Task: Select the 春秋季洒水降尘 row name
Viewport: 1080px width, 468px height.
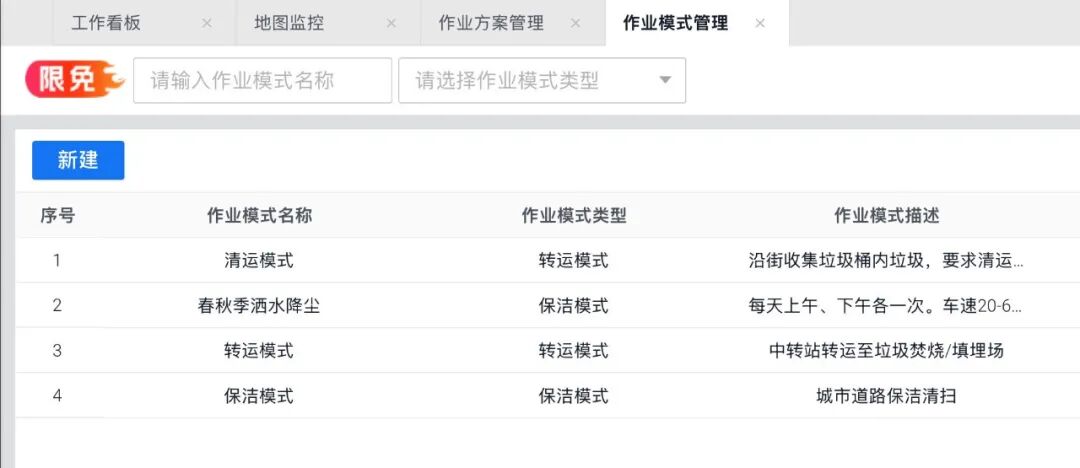Action: point(259,306)
